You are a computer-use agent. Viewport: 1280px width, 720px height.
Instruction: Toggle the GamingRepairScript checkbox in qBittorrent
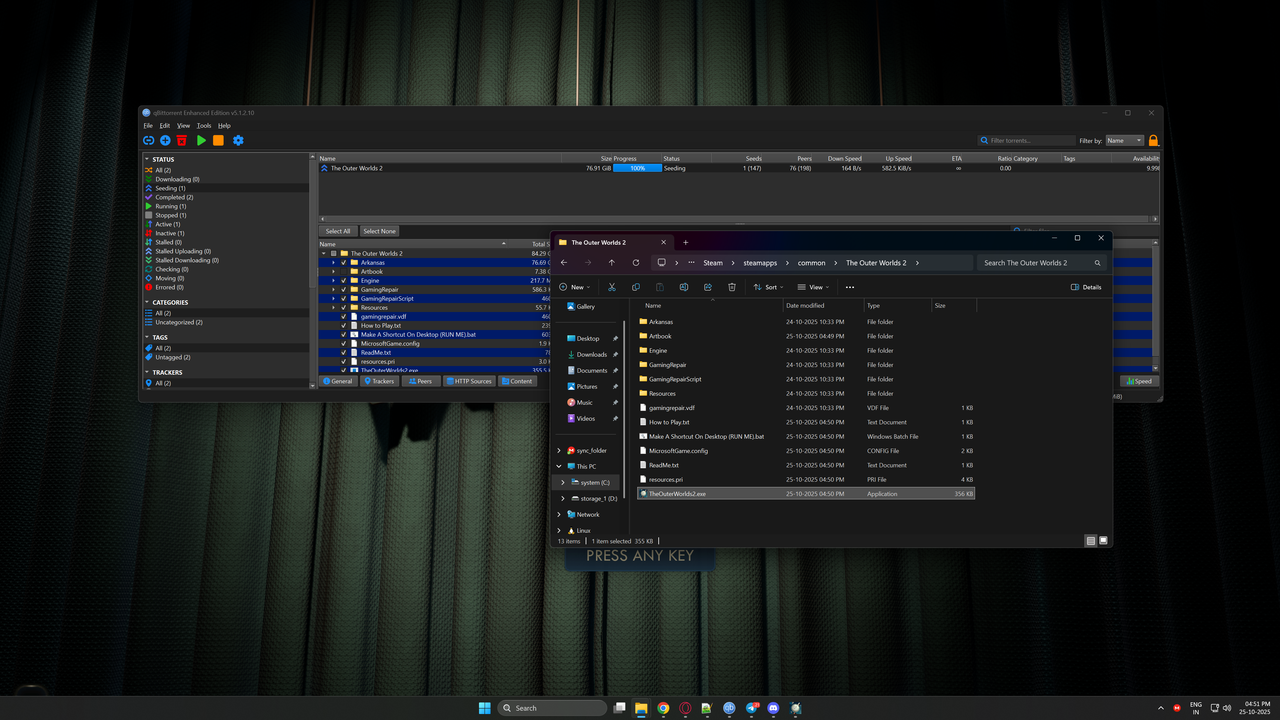[344, 298]
